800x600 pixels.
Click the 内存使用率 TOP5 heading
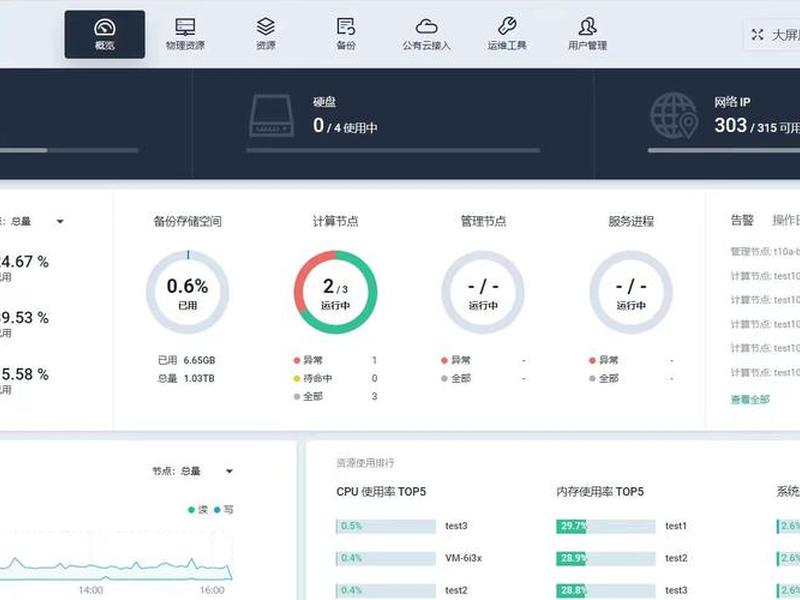pos(600,492)
